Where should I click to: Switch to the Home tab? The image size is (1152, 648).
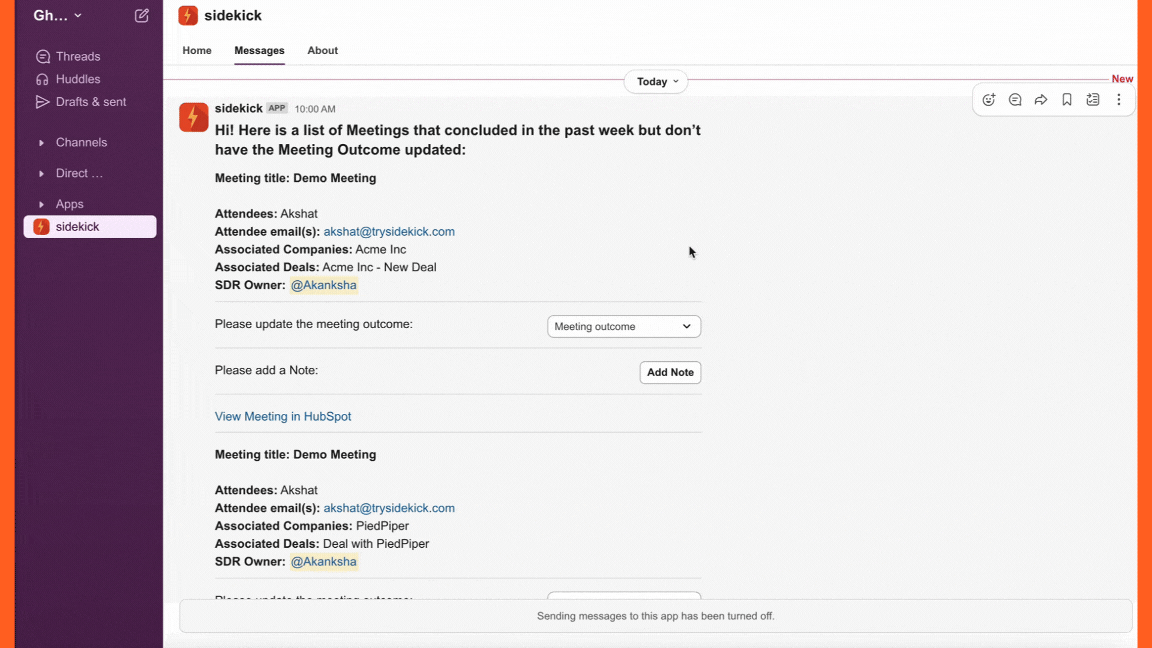(x=197, y=51)
